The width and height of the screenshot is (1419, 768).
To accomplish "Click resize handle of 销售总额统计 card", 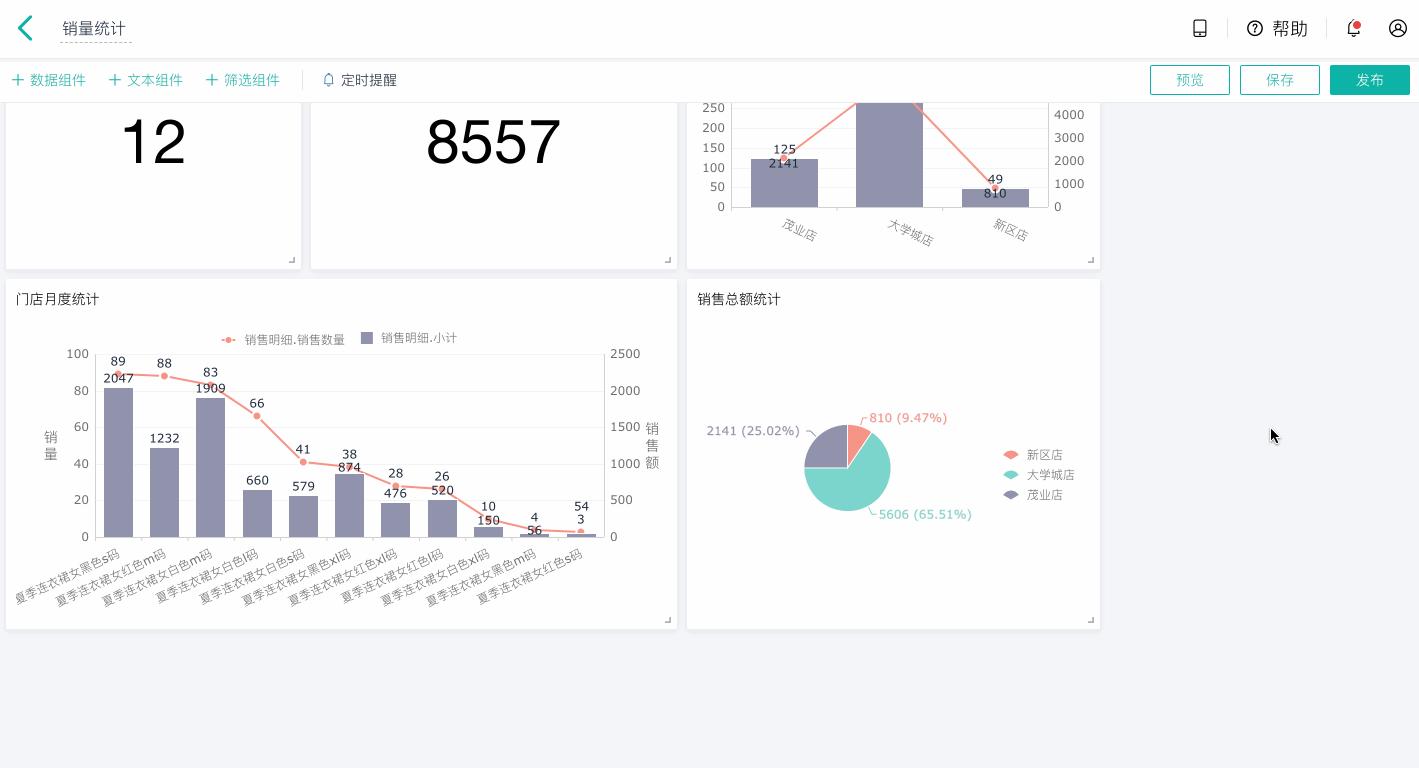I will click(1091, 620).
